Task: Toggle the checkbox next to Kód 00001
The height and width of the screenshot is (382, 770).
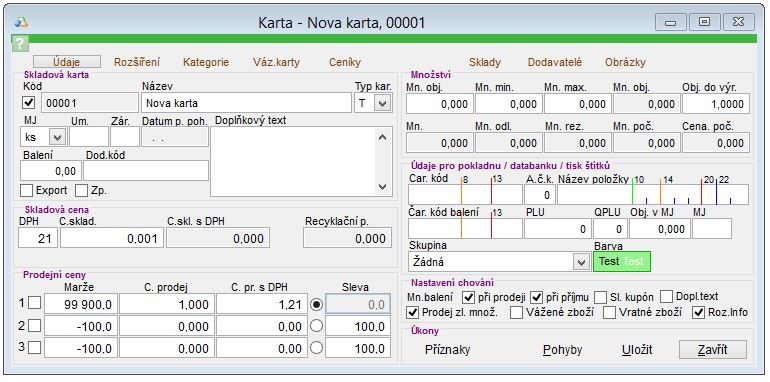Action: click(x=29, y=103)
